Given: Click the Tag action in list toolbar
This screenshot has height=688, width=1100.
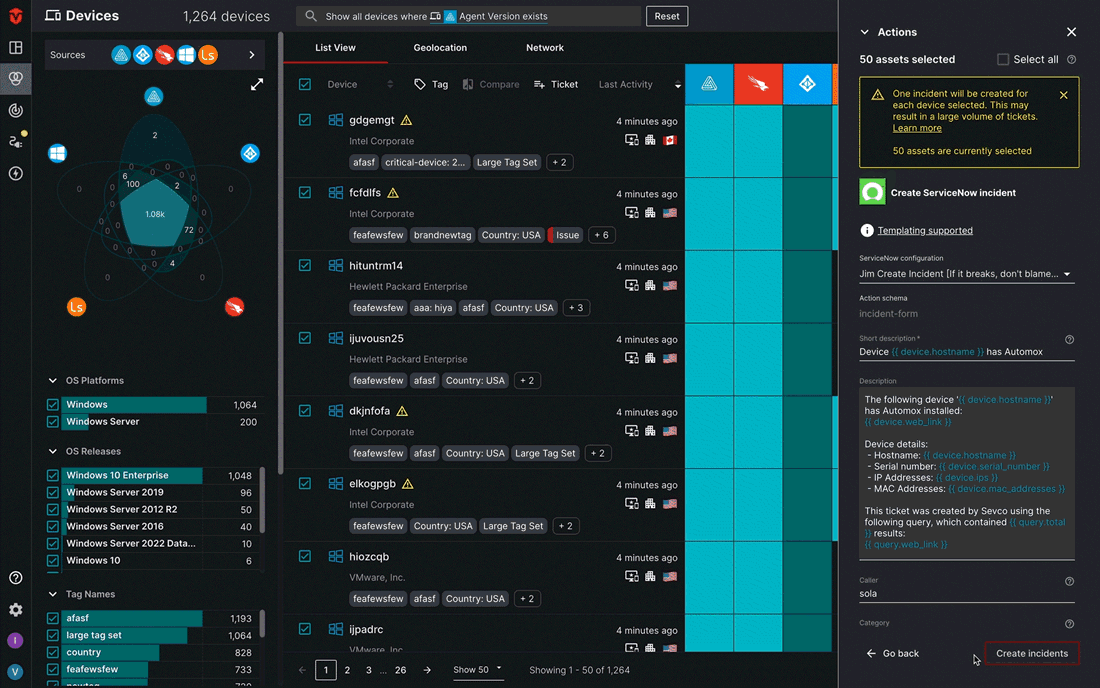Looking at the screenshot, I should (431, 84).
